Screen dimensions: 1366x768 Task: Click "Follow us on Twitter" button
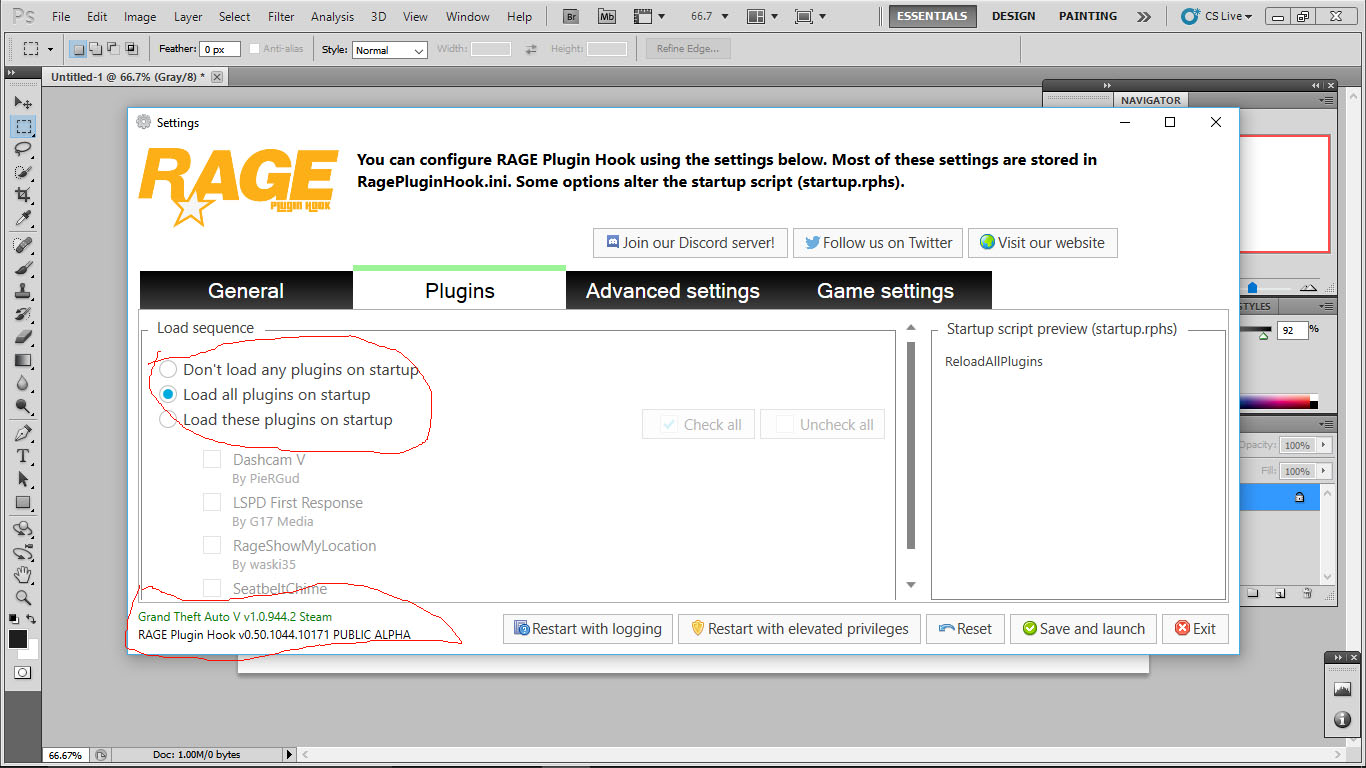click(879, 243)
